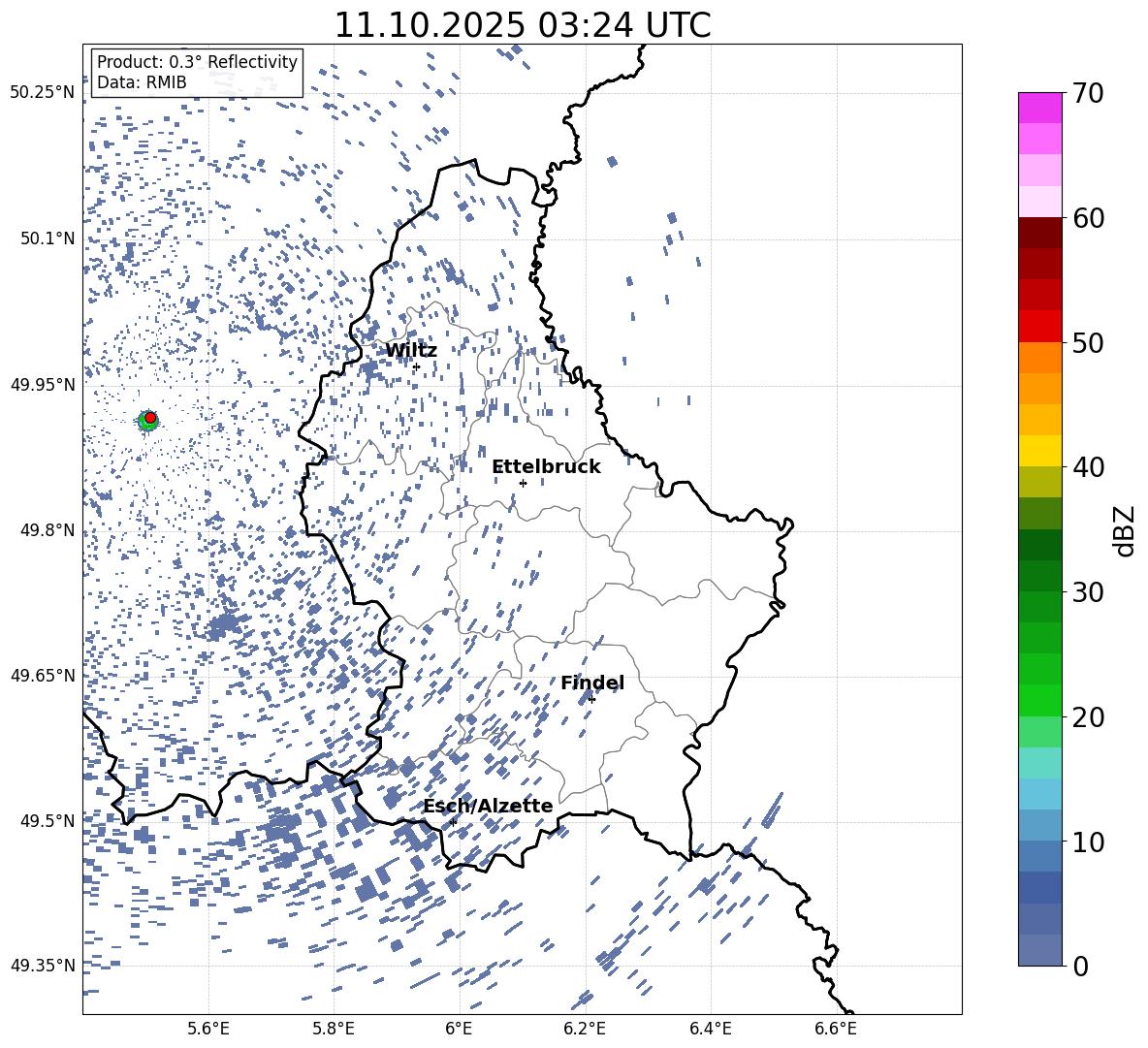
Task: Click the bright red colorbar segment above 50
Action: pyautogui.click(x=1039, y=327)
